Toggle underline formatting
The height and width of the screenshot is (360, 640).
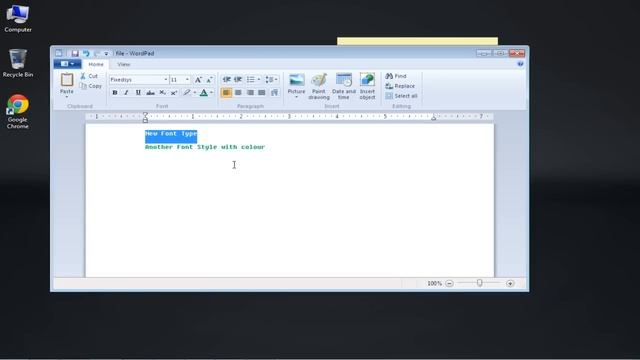point(138,93)
